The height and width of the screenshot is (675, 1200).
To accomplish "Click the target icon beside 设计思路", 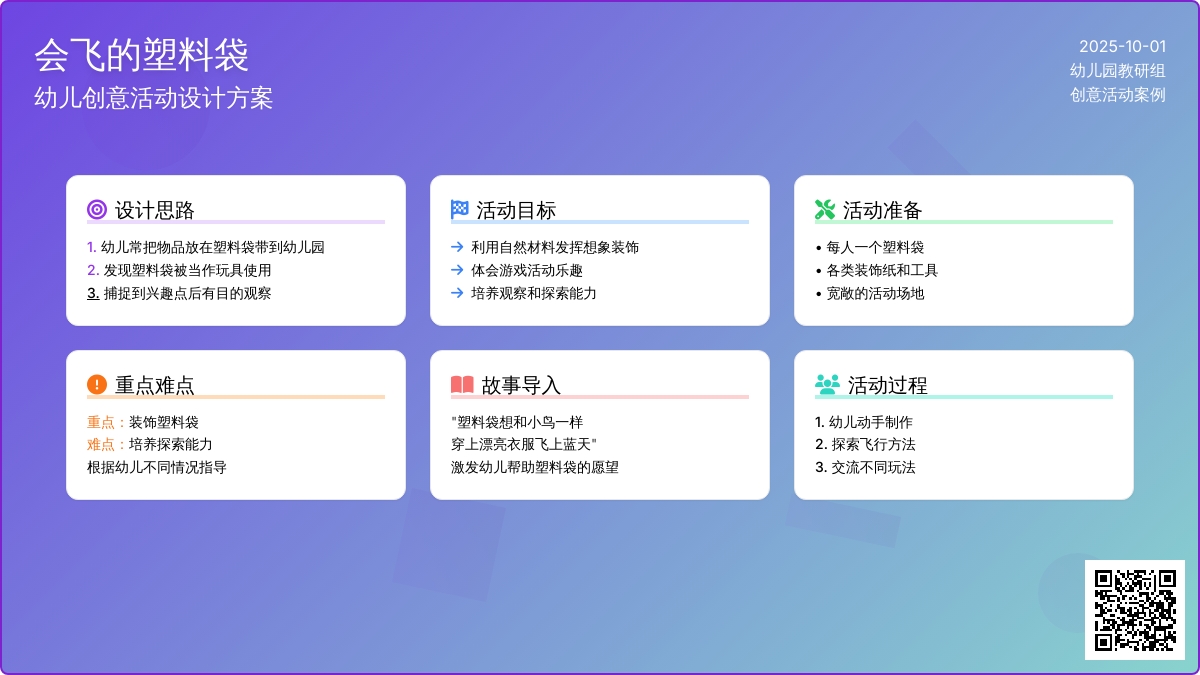I will 97,210.
